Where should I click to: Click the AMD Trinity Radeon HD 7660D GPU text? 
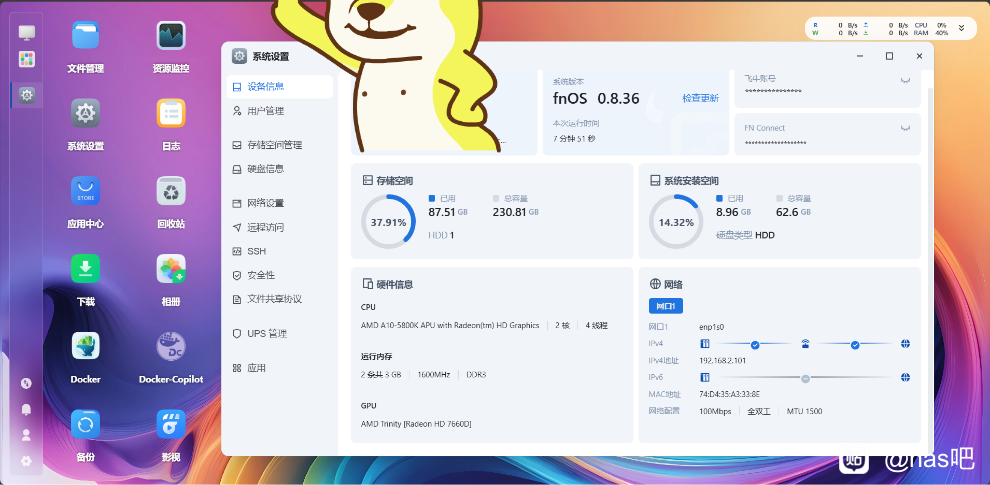coord(416,424)
